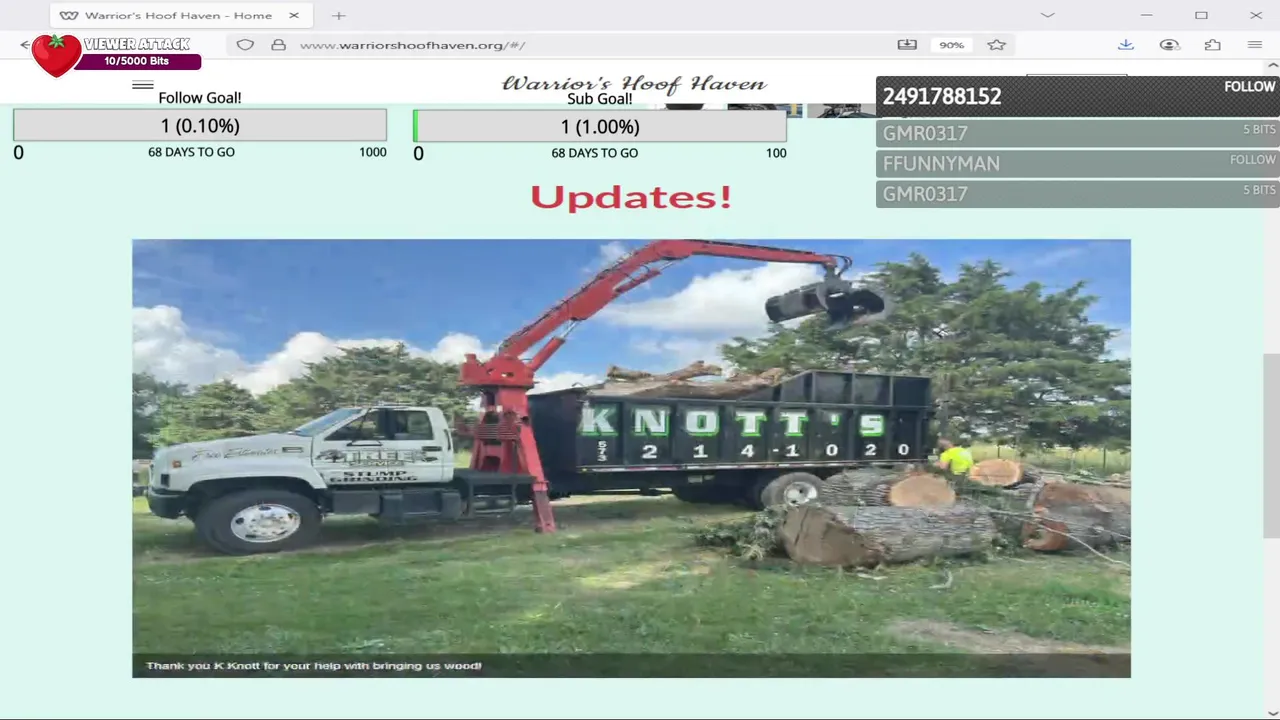The height and width of the screenshot is (720, 1280).
Task: Click the last GMR0317 5 bits entry
Action: coord(1077,193)
